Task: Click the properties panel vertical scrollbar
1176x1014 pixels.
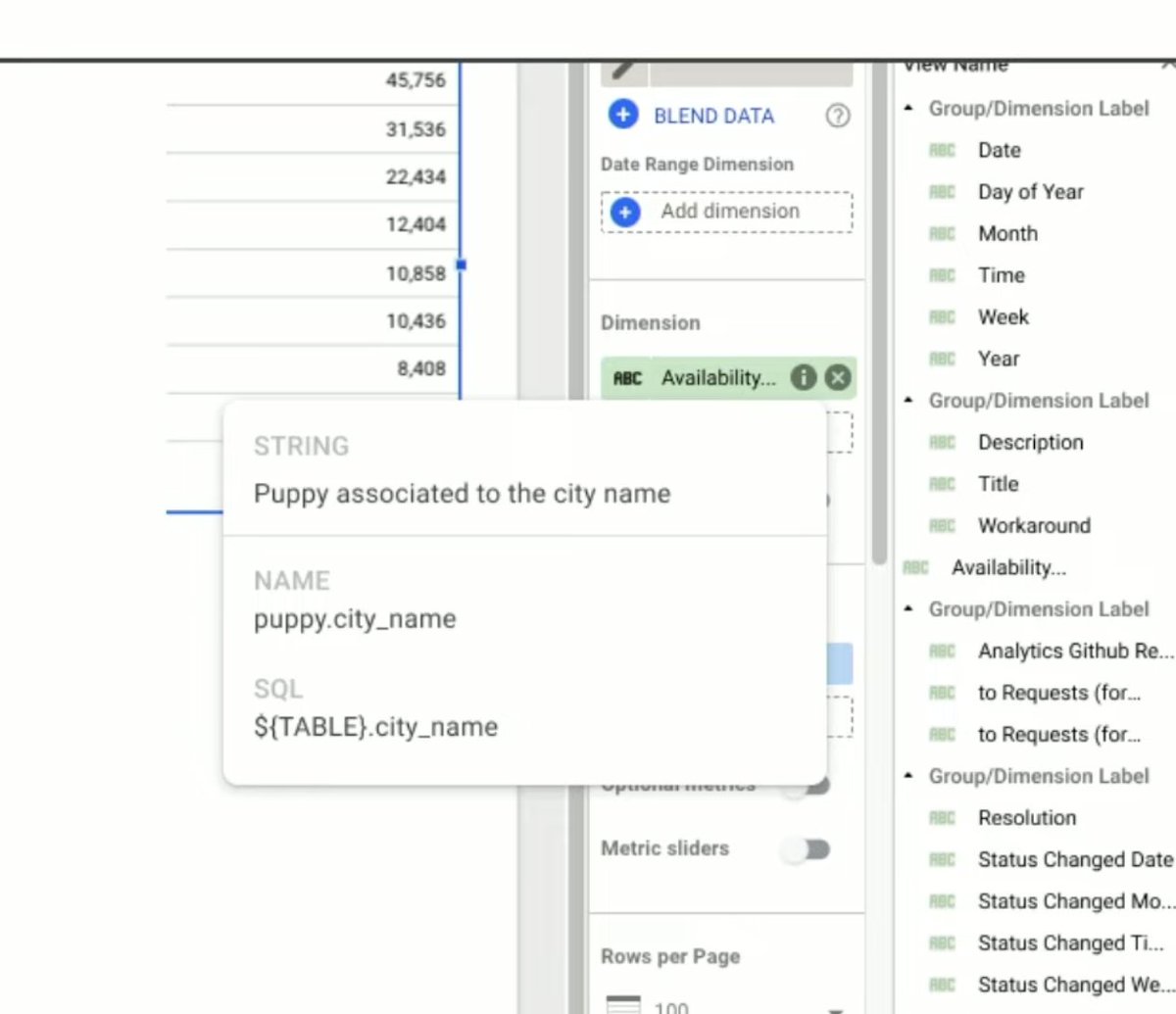Action: tap(879, 314)
